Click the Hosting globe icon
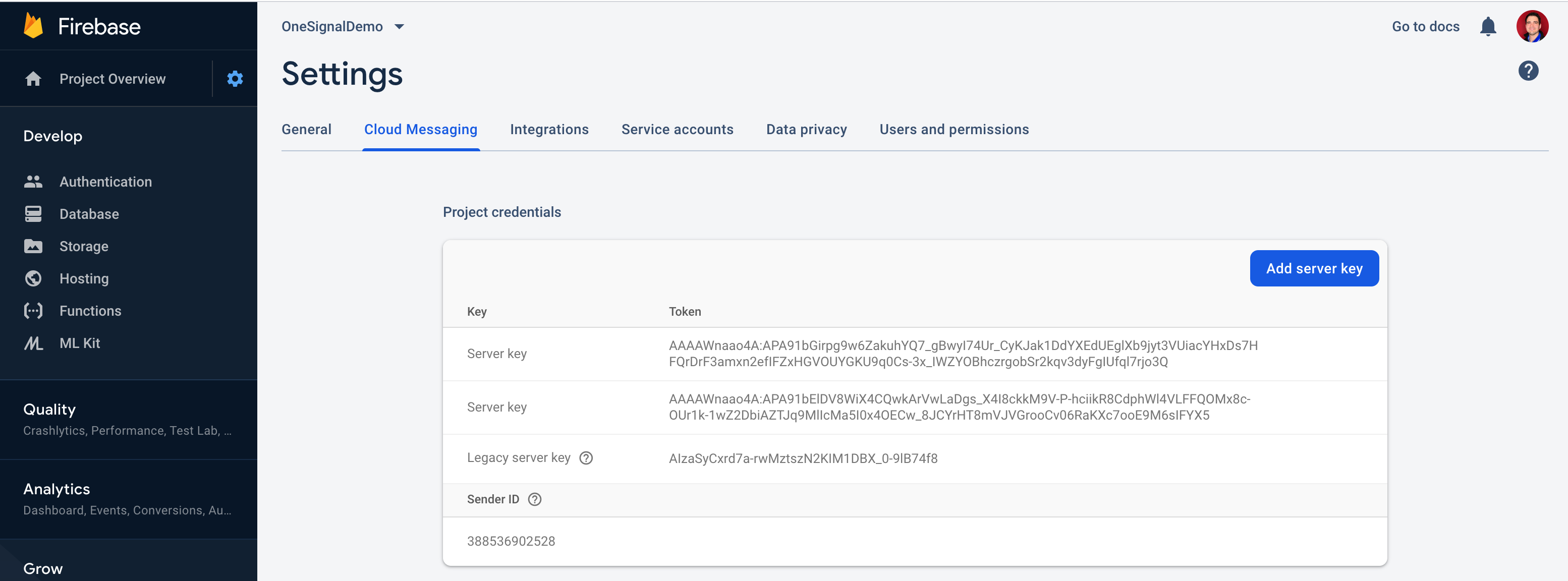This screenshot has height=581, width=1568. click(33, 278)
